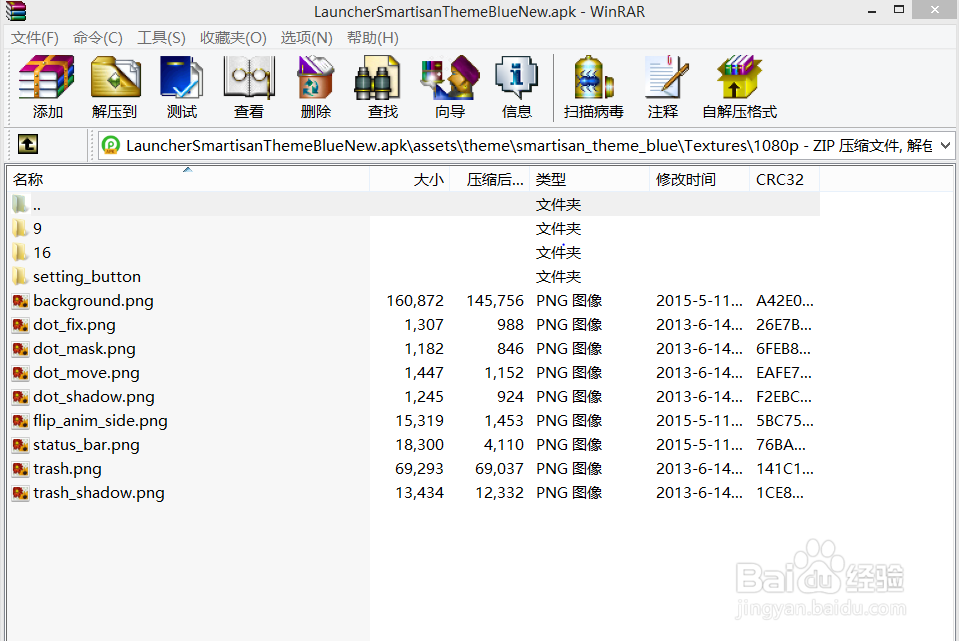Click the Virus Scan (扫描病毒) icon
This screenshot has width=959, height=641.
594,77
